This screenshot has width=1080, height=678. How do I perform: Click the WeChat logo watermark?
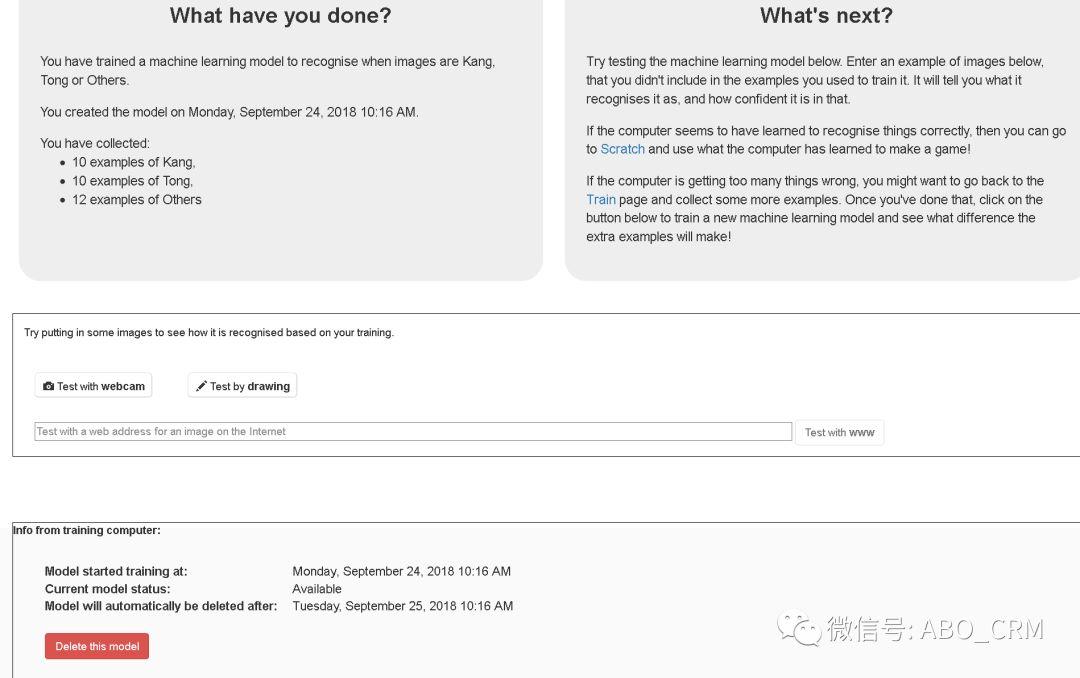pyautogui.click(x=799, y=629)
